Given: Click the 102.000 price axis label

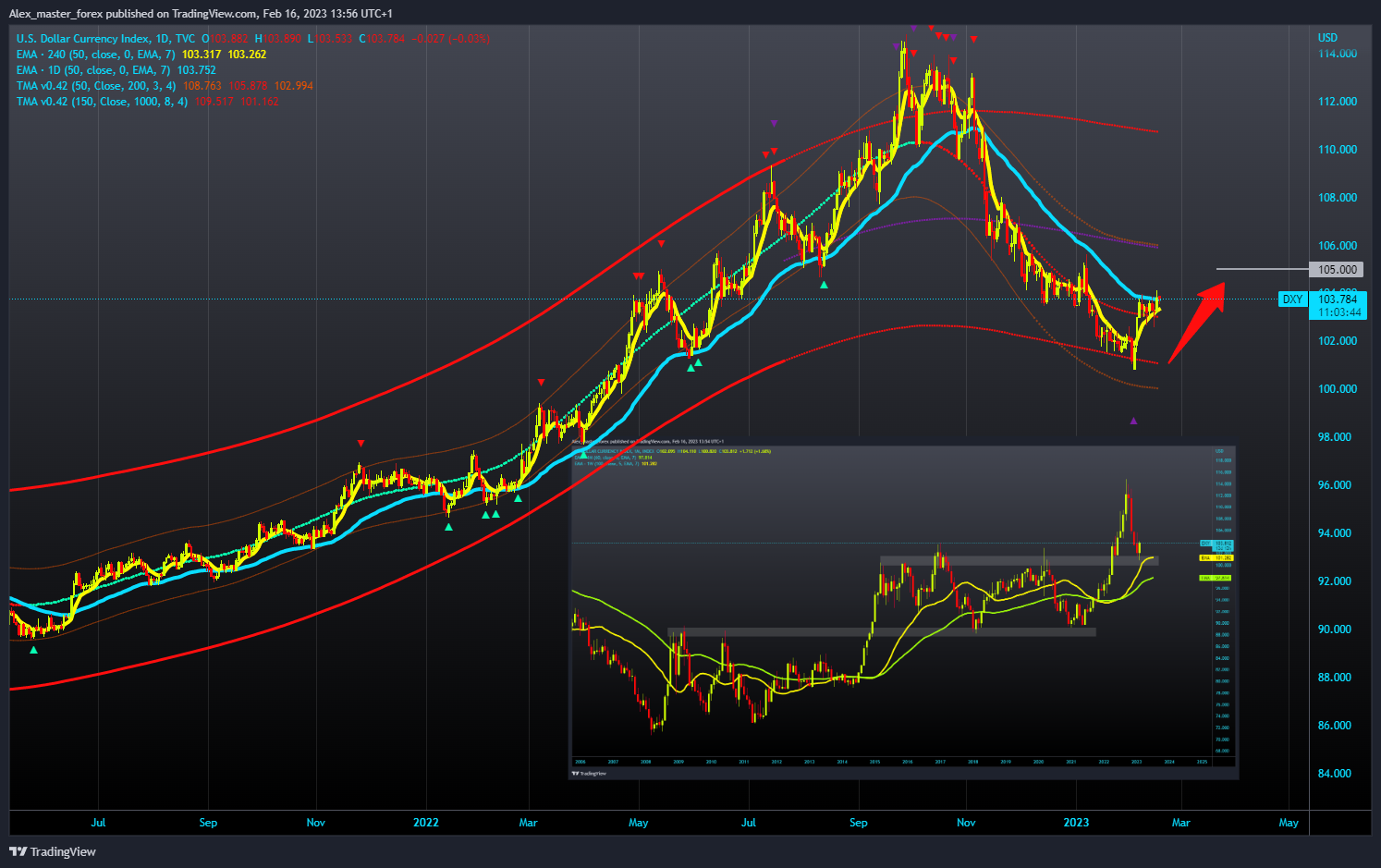Looking at the screenshot, I should (x=1338, y=341).
